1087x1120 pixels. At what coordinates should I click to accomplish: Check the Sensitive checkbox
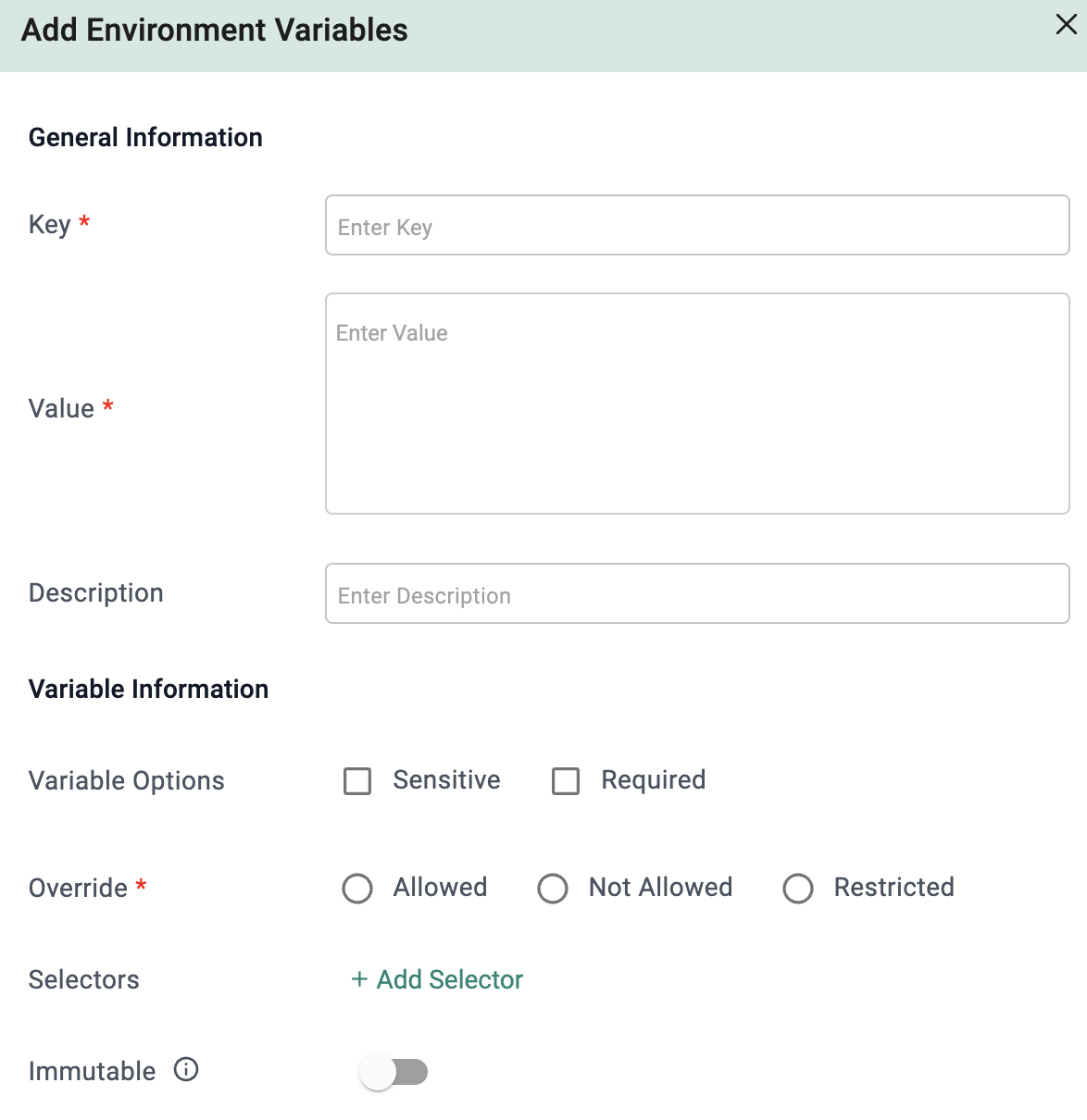357,781
